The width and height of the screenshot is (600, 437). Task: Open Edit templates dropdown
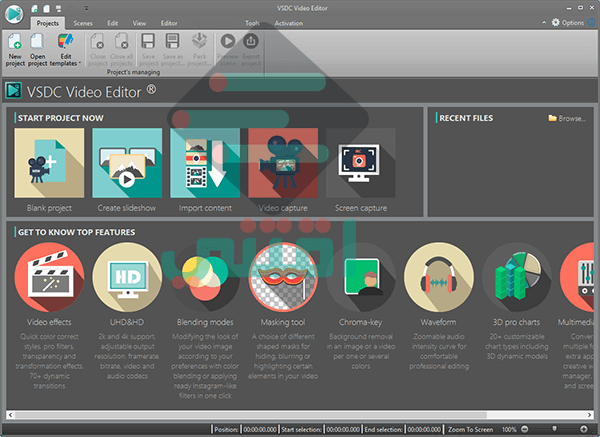click(x=65, y=50)
